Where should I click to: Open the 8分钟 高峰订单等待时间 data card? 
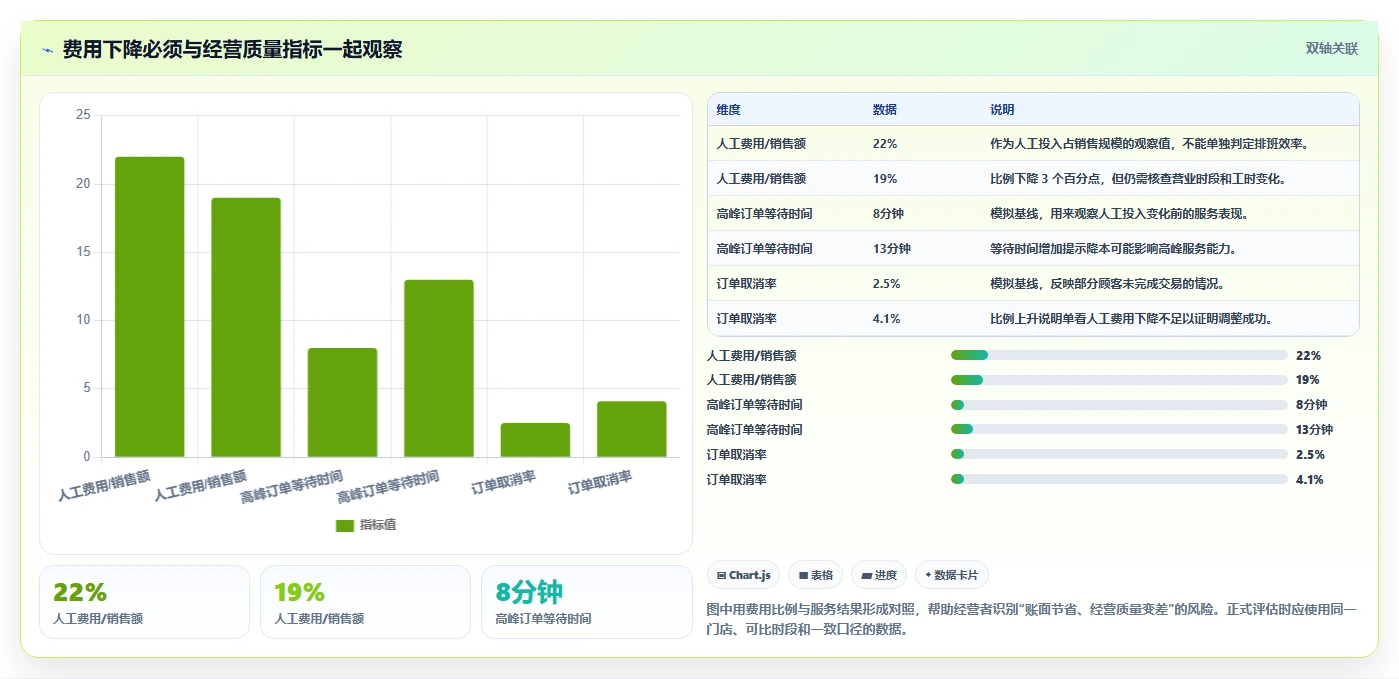[x=586, y=602]
